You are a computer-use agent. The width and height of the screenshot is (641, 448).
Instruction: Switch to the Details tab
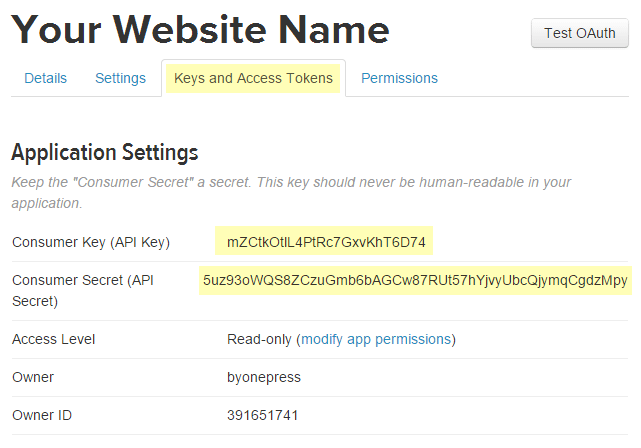click(x=45, y=78)
